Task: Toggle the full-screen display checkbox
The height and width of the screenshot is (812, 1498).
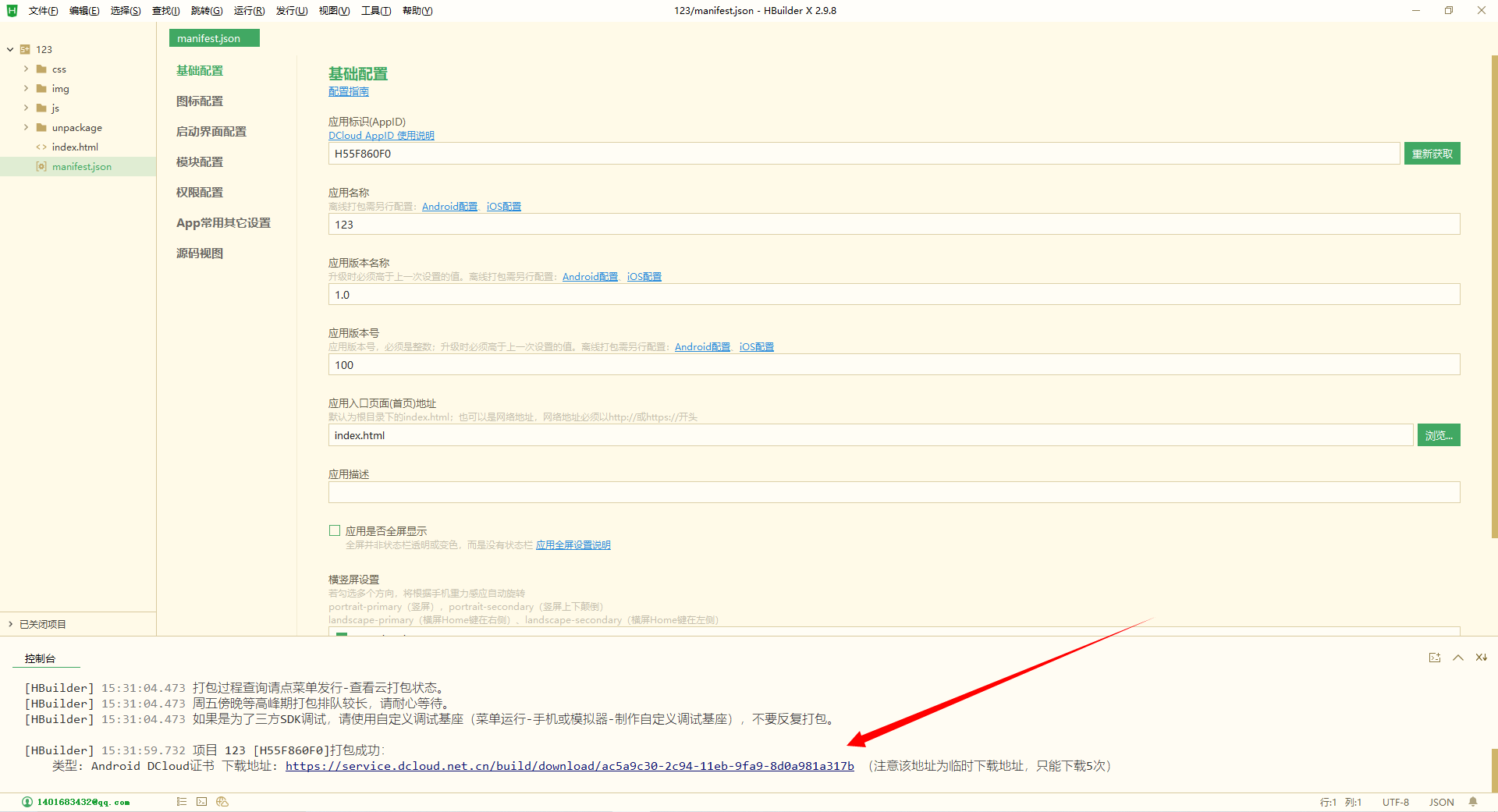Action: [x=335, y=530]
